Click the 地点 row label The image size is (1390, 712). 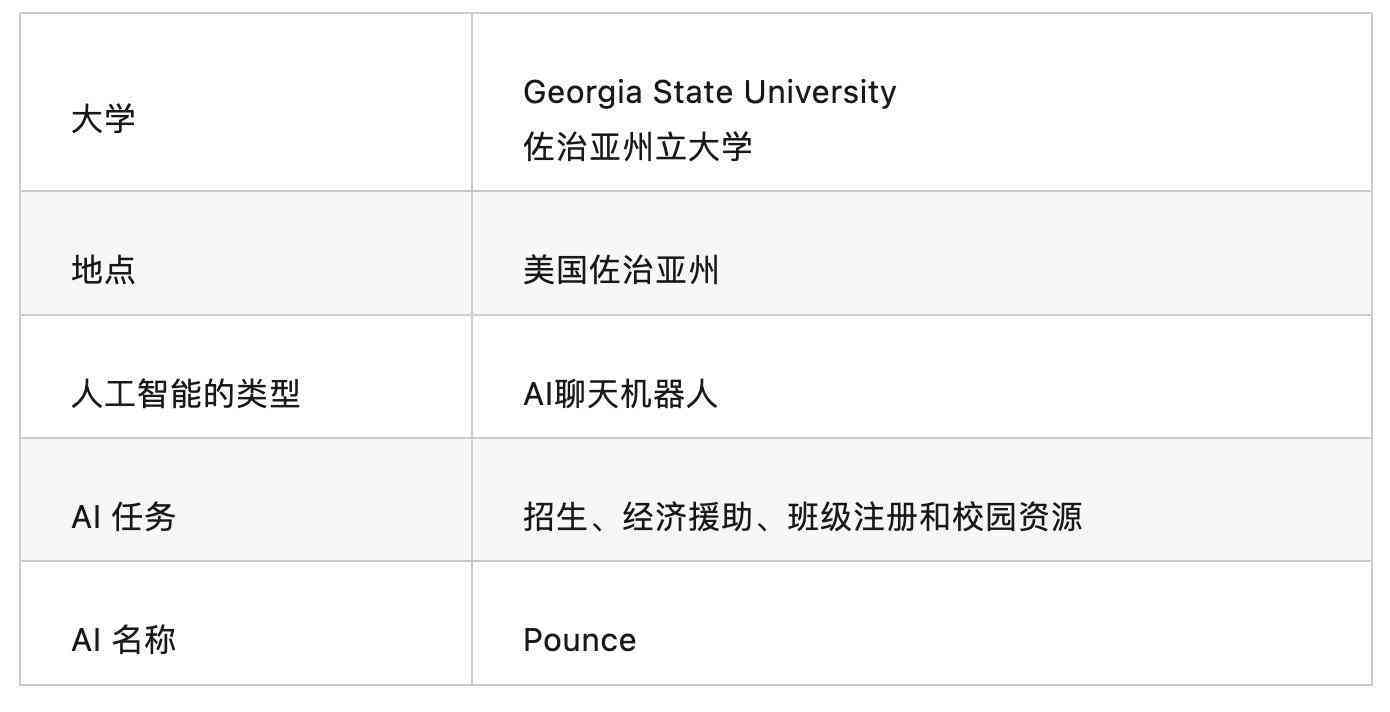(x=103, y=270)
